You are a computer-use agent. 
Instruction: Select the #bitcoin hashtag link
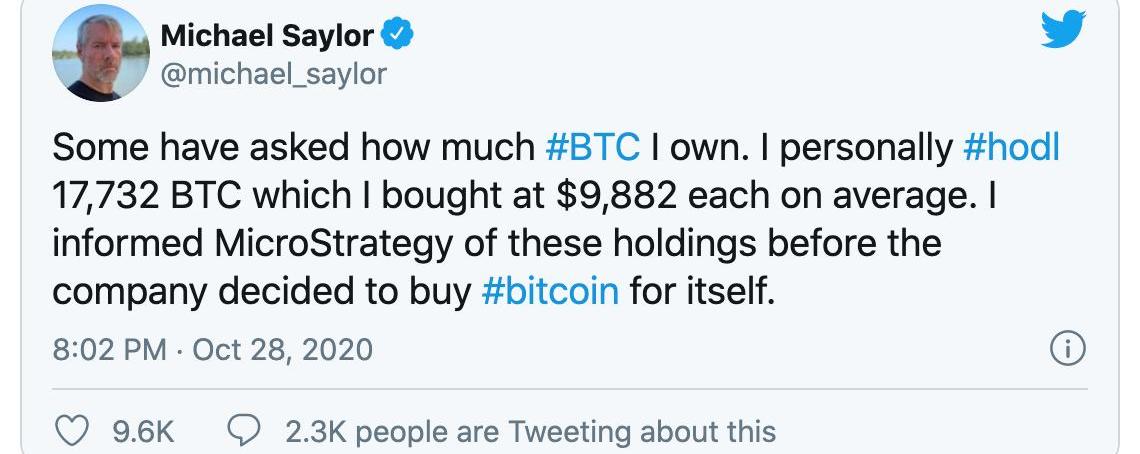550,292
